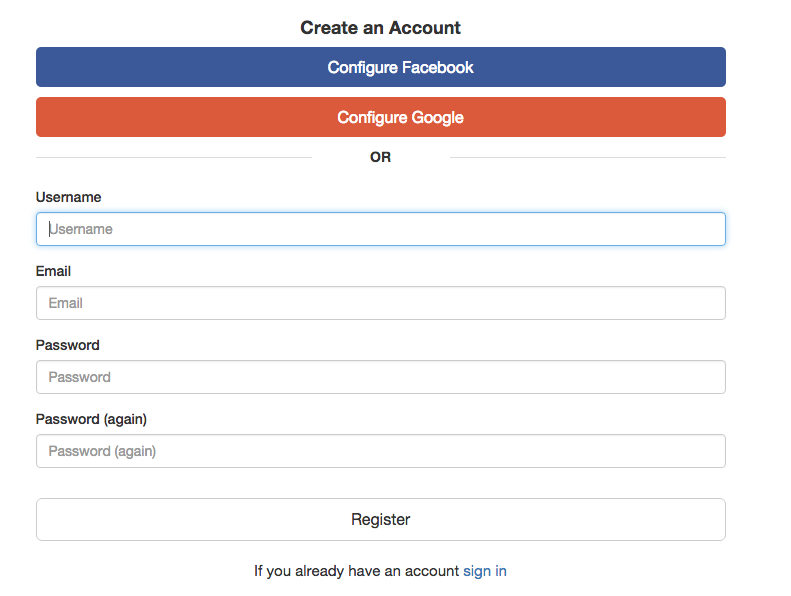The width and height of the screenshot is (791, 596).
Task: Open the sign in link
Action: click(485, 571)
